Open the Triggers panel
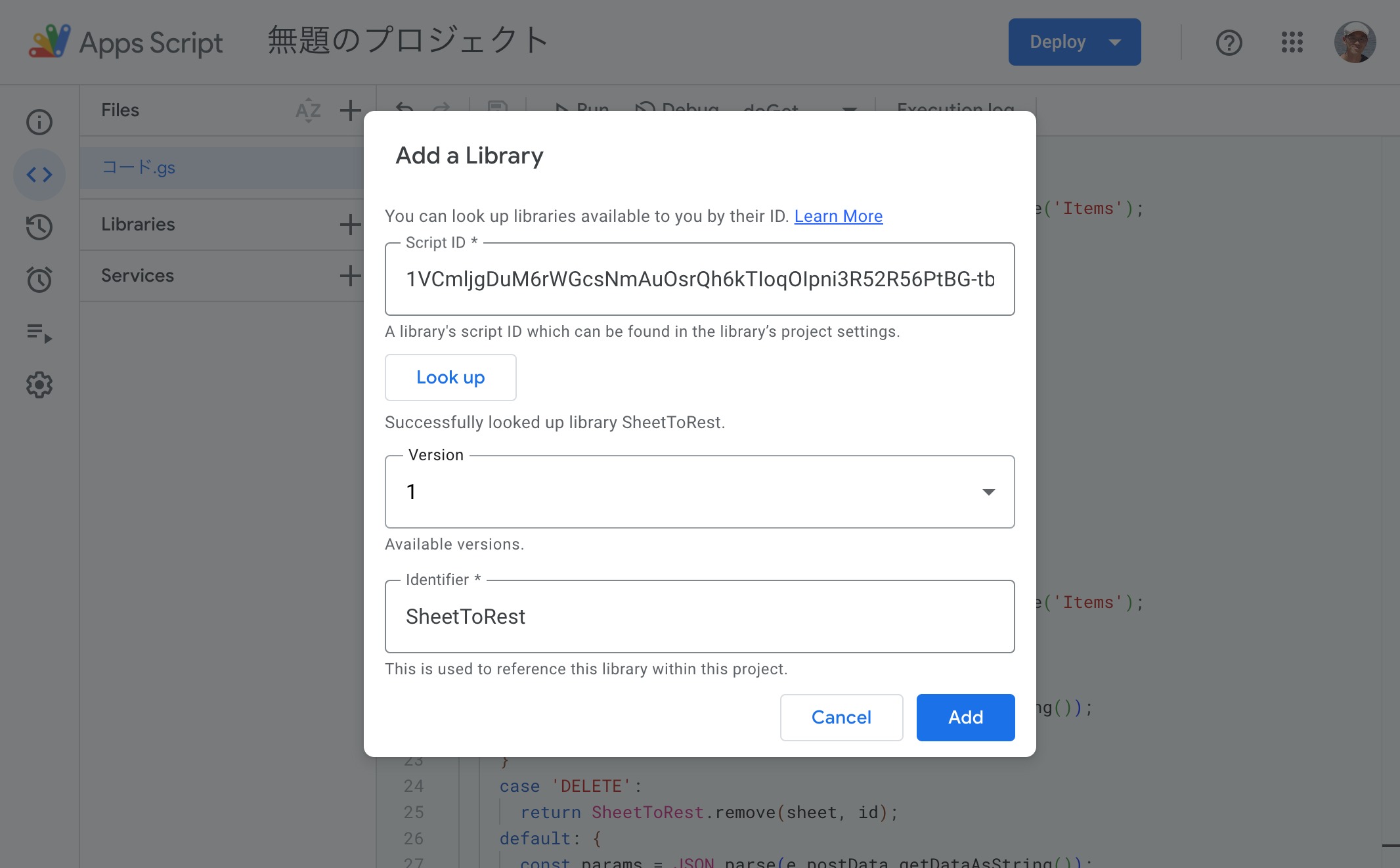The height and width of the screenshot is (868, 1400). 39,280
